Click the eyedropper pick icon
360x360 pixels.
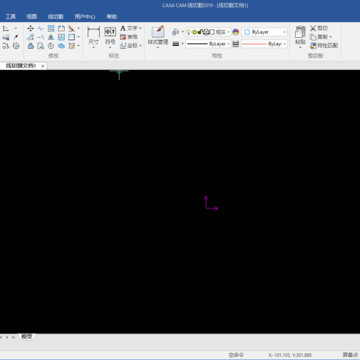point(16,37)
